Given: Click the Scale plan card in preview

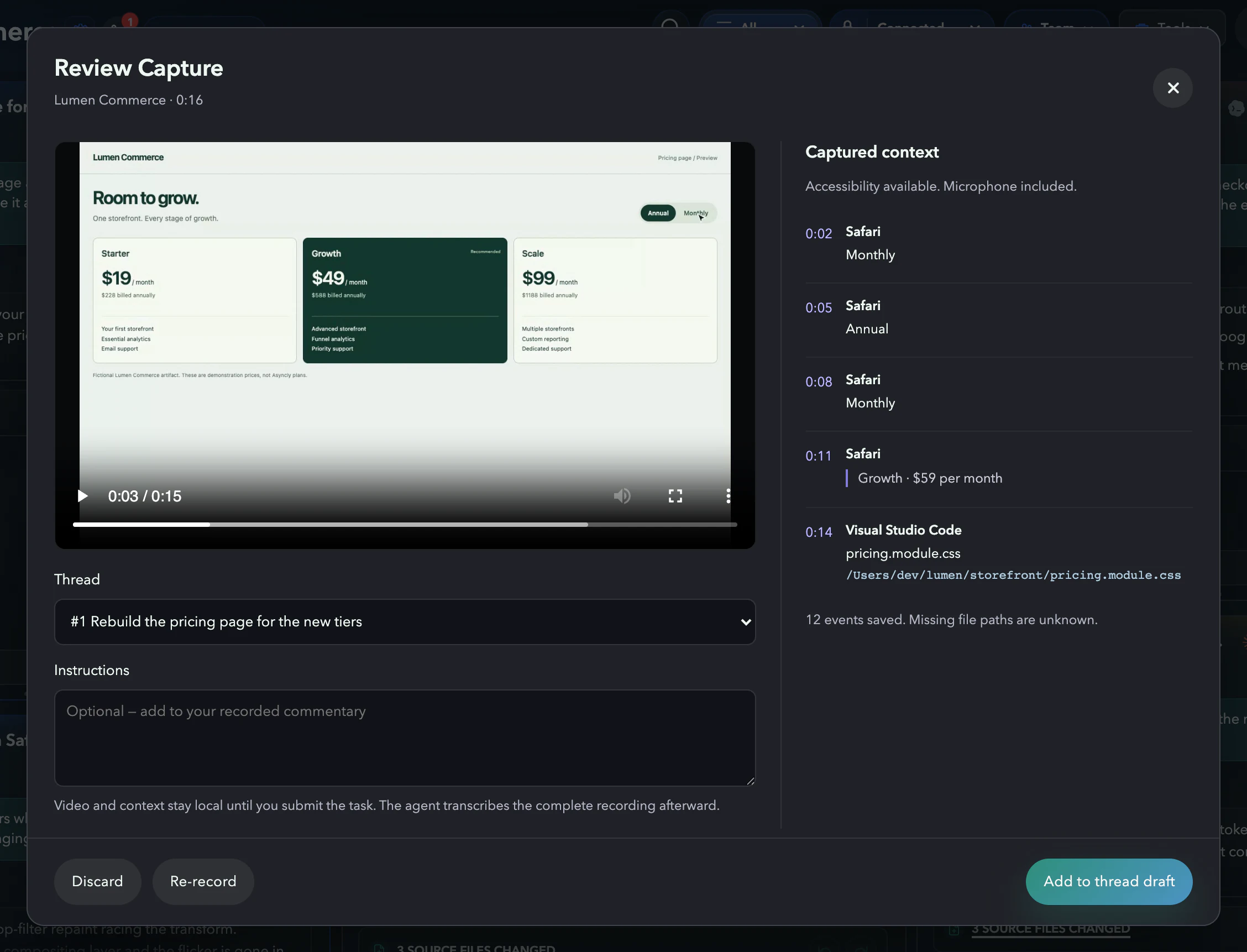Looking at the screenshot, I should [x=615, y=300].
